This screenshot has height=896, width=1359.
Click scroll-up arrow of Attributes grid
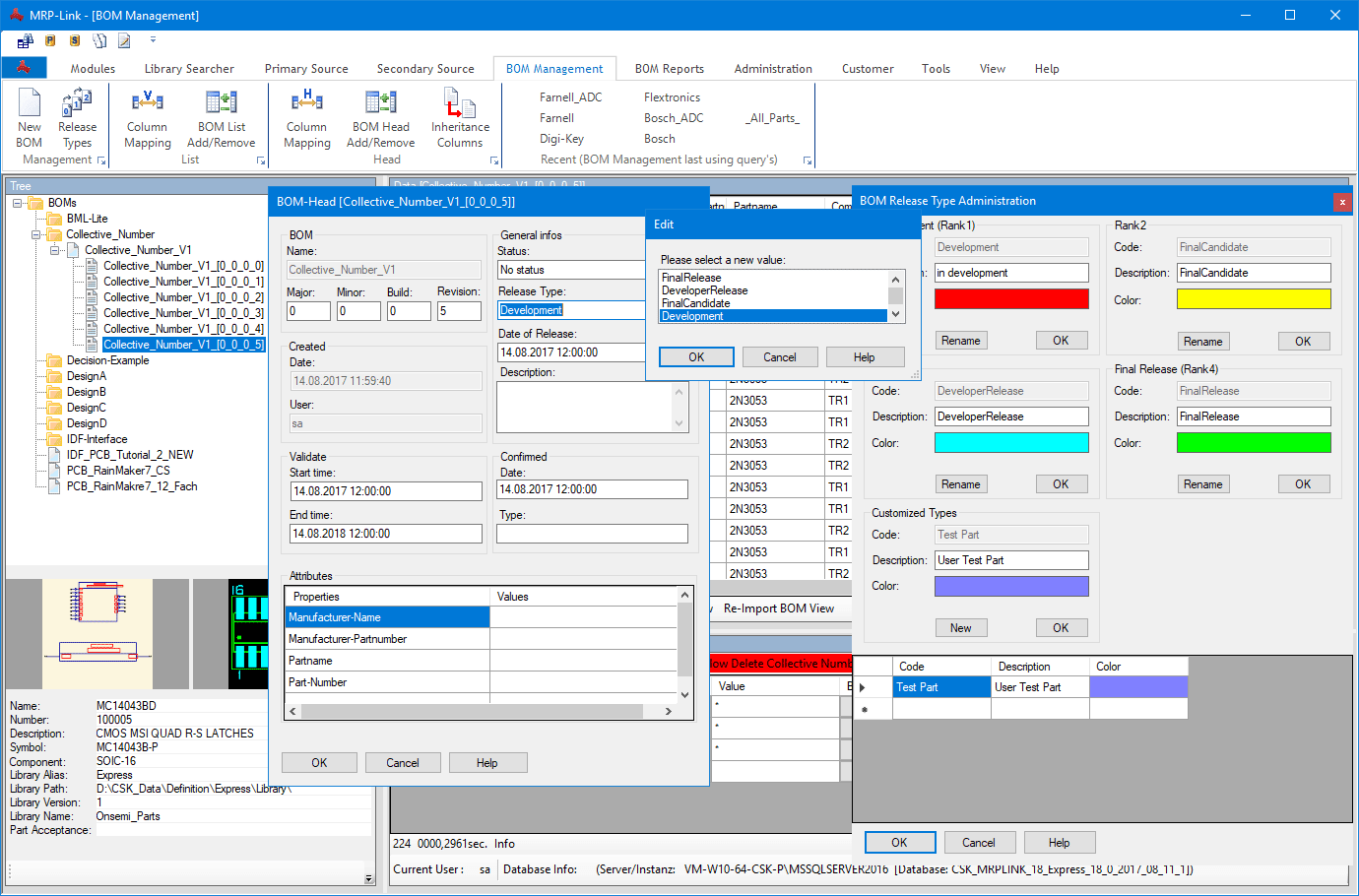(684, 596)
